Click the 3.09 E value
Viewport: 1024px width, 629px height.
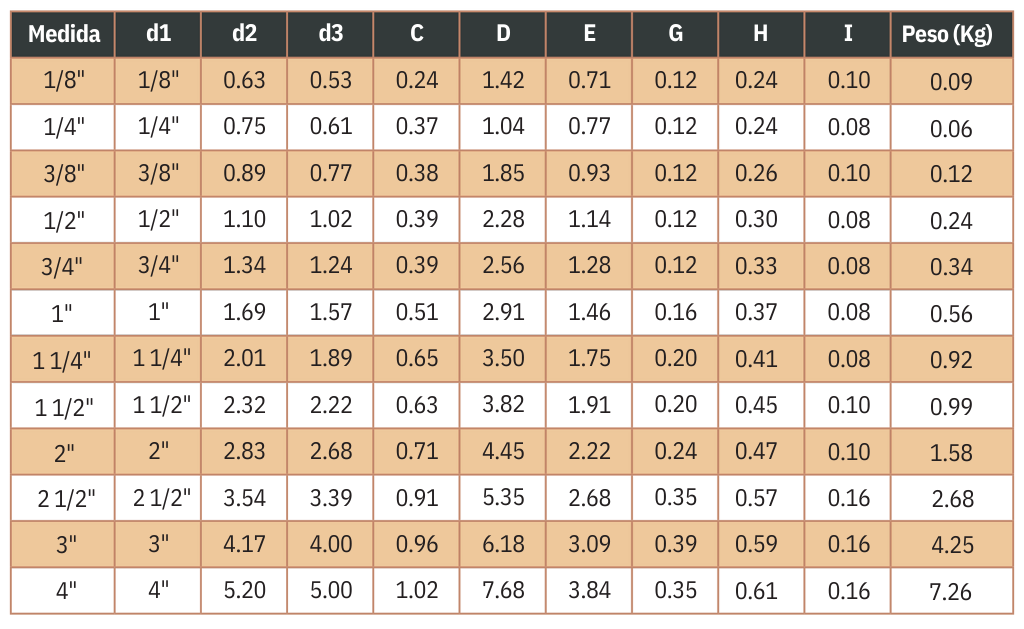589,544
